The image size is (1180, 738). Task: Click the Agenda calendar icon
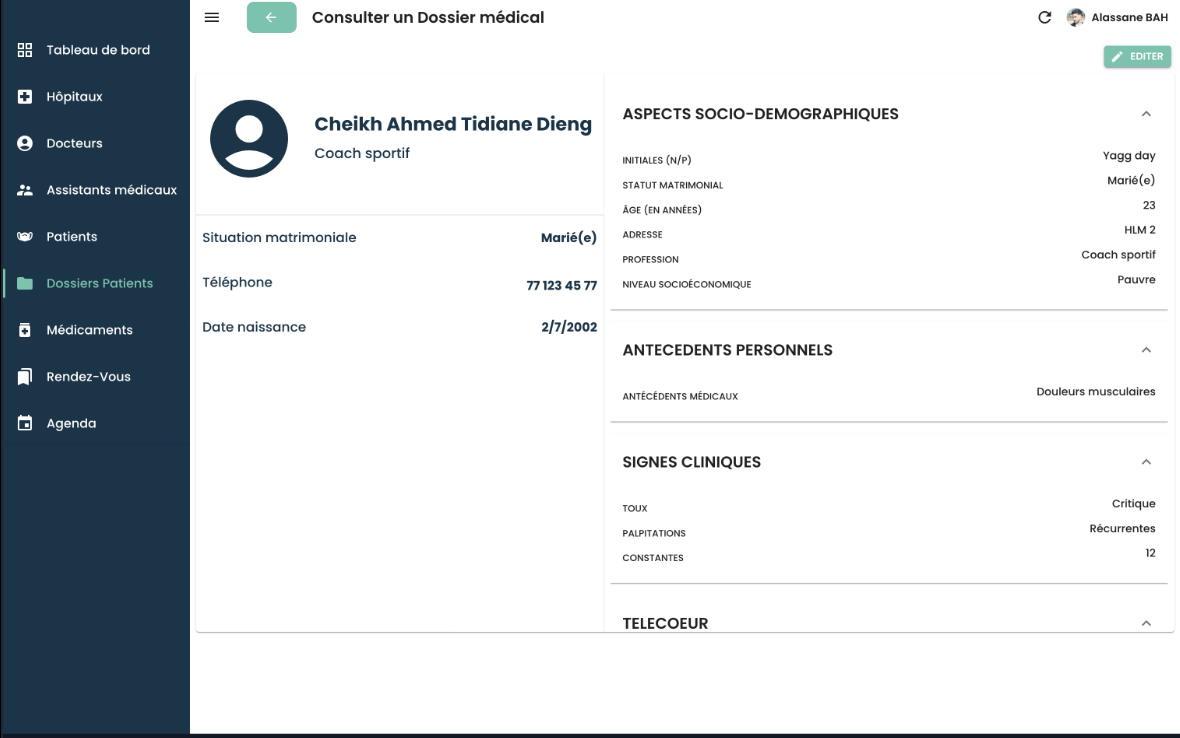click(25, 423)
